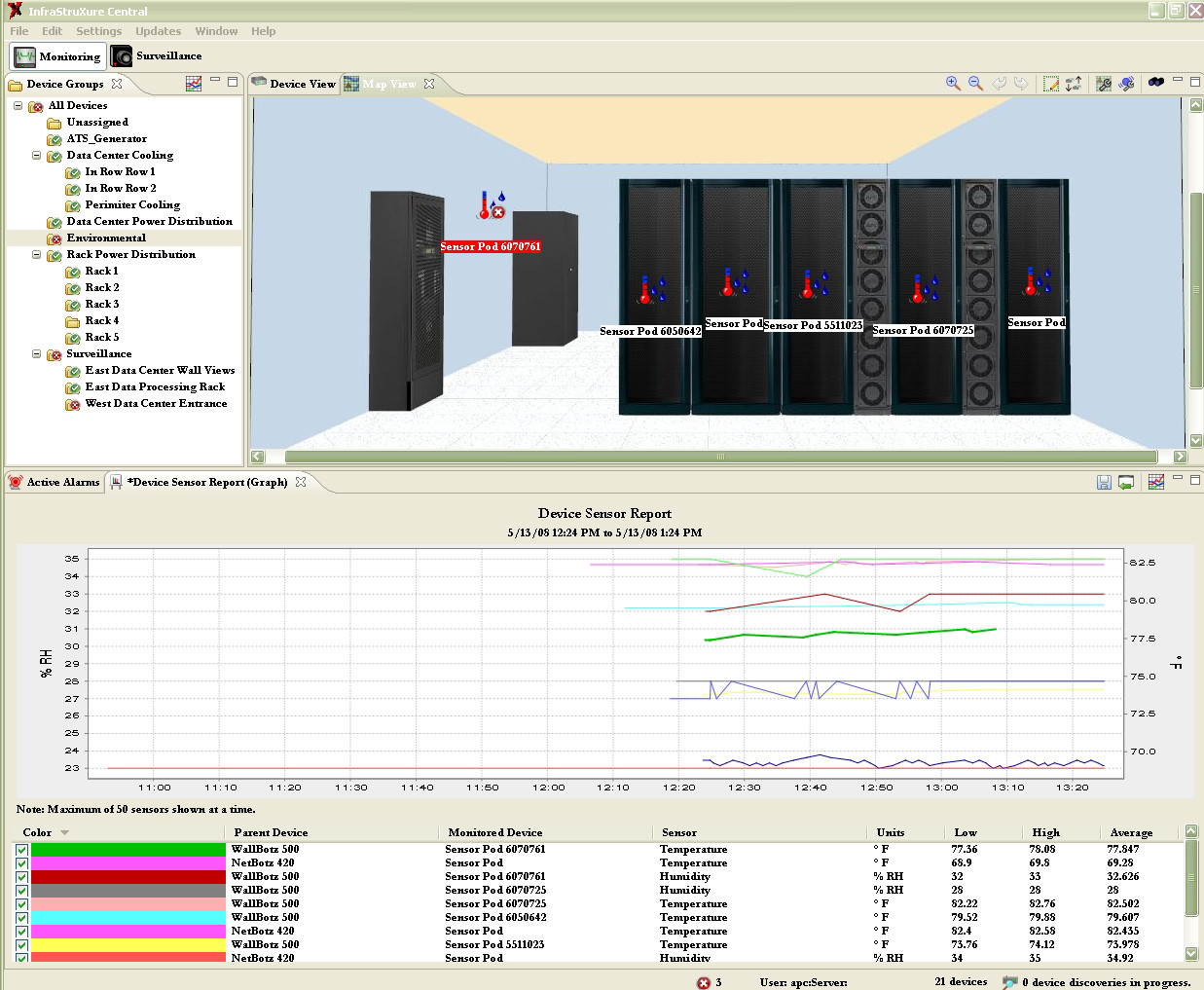The height and width of the screenshot is (990, 1204).
Task: Click the device discovery status icon
Action: tap(1010, 982)
